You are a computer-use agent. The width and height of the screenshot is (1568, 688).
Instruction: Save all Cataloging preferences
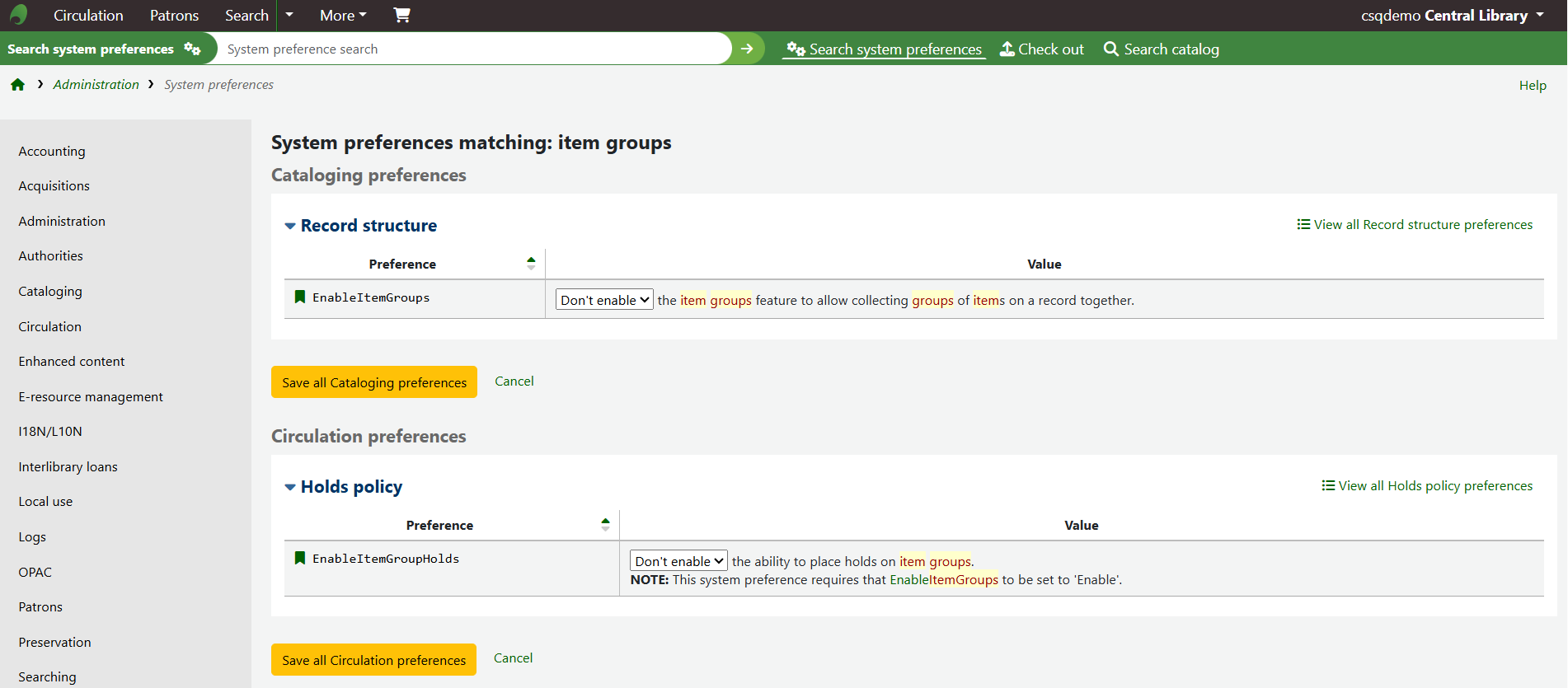coord(373,382)
